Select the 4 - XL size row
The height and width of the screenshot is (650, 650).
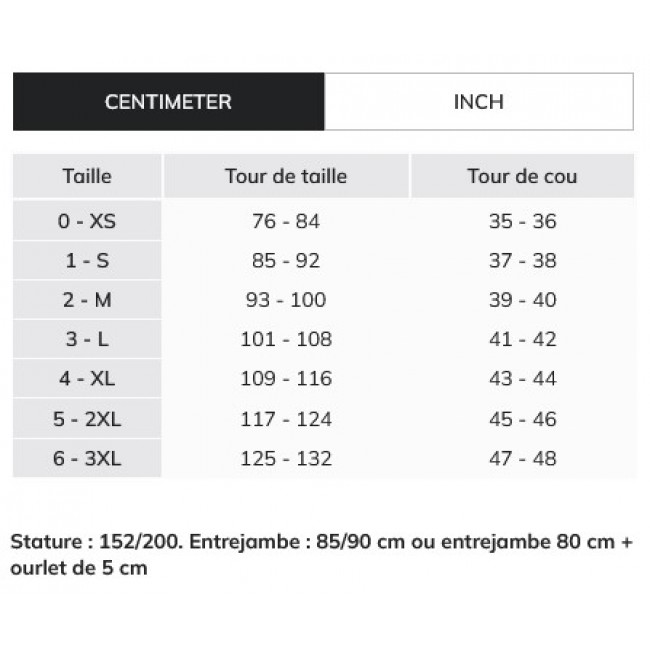[87, 379]
